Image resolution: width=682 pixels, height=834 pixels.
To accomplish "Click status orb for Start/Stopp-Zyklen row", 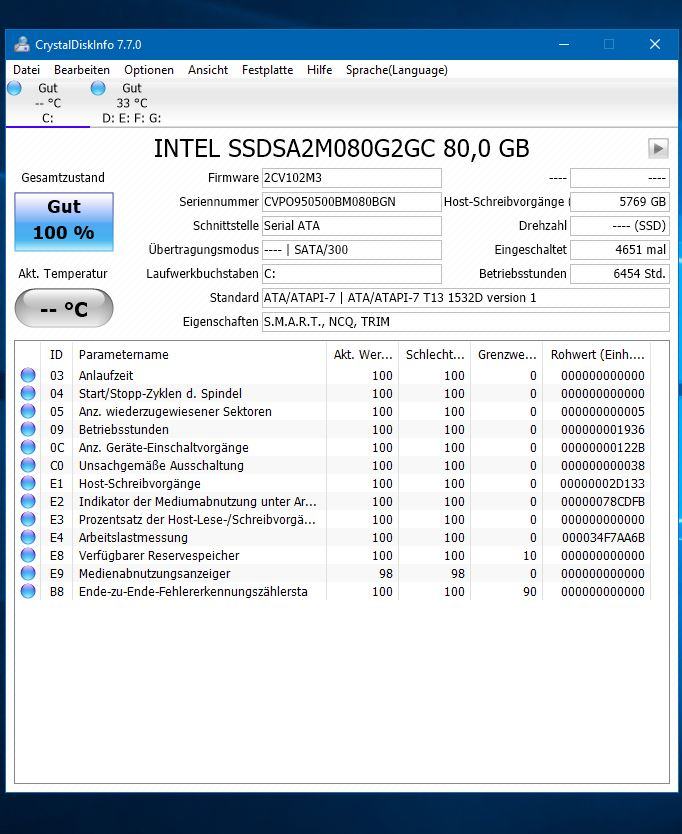I will click(x=28, y=393).
